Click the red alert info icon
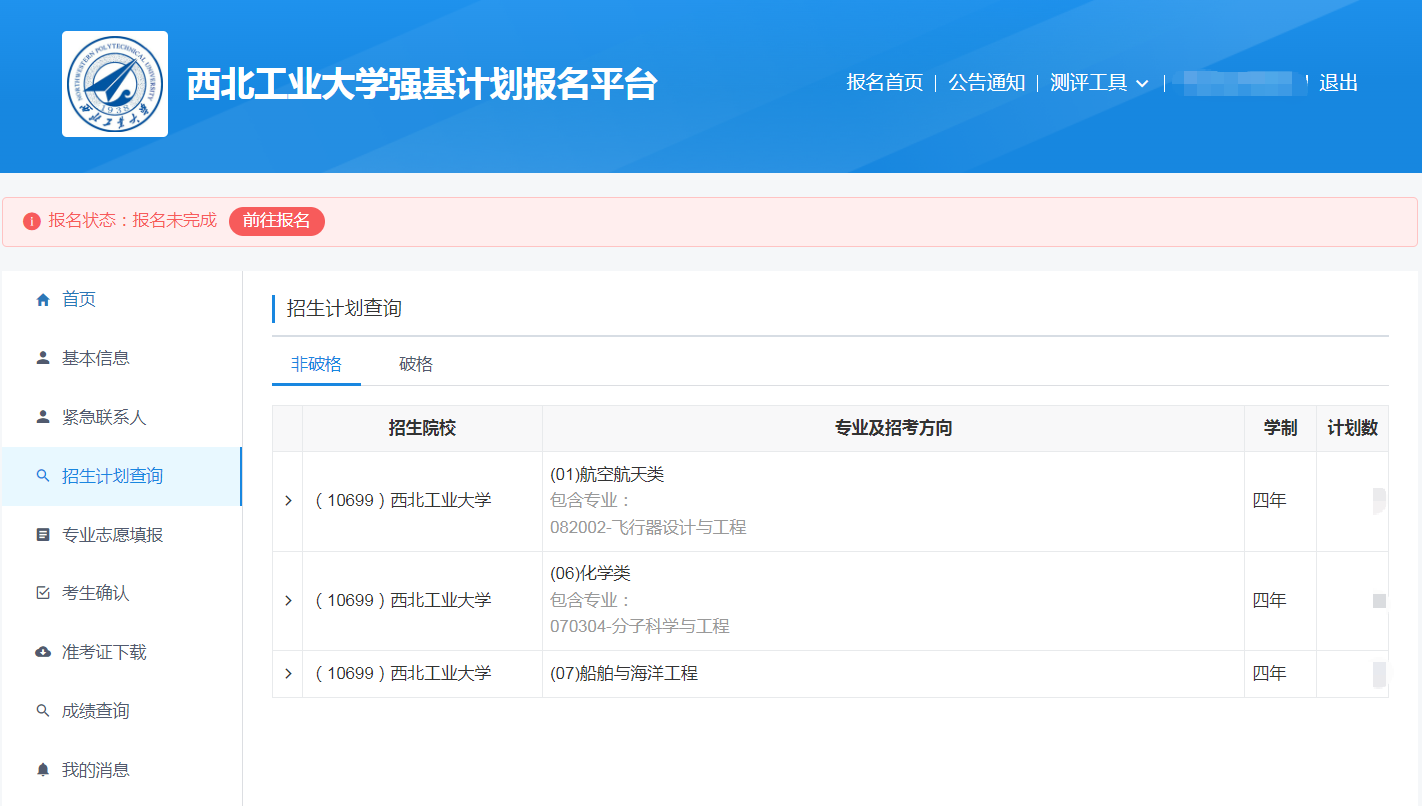 point(32,221)
